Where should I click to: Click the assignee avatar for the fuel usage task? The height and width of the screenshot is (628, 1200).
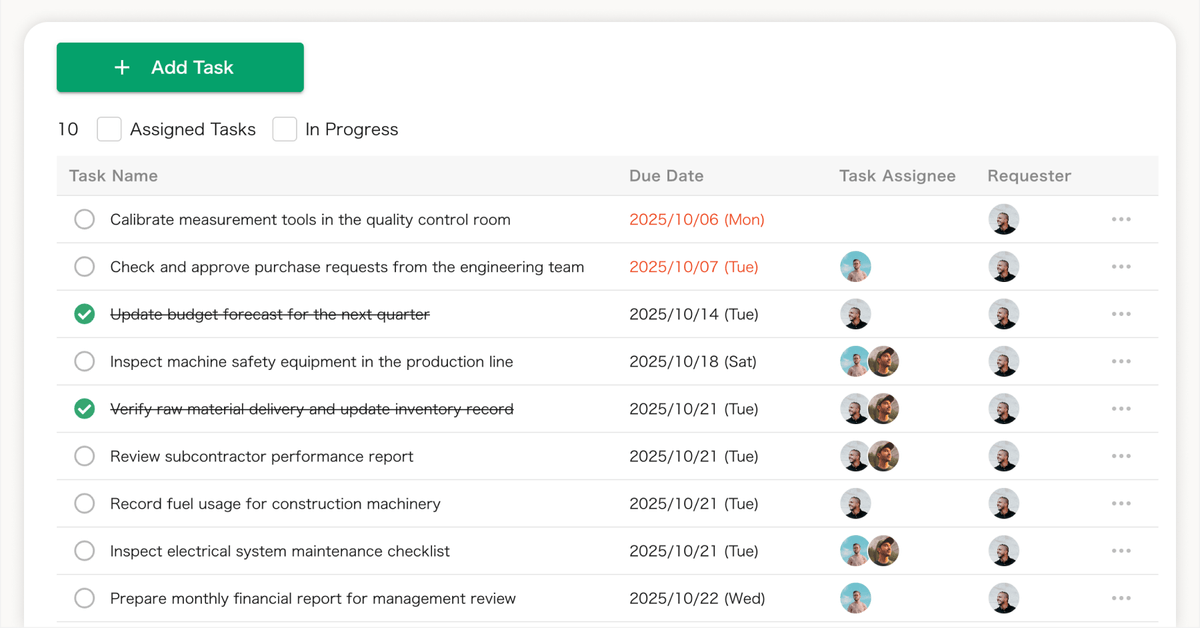(x=856, y=503)
